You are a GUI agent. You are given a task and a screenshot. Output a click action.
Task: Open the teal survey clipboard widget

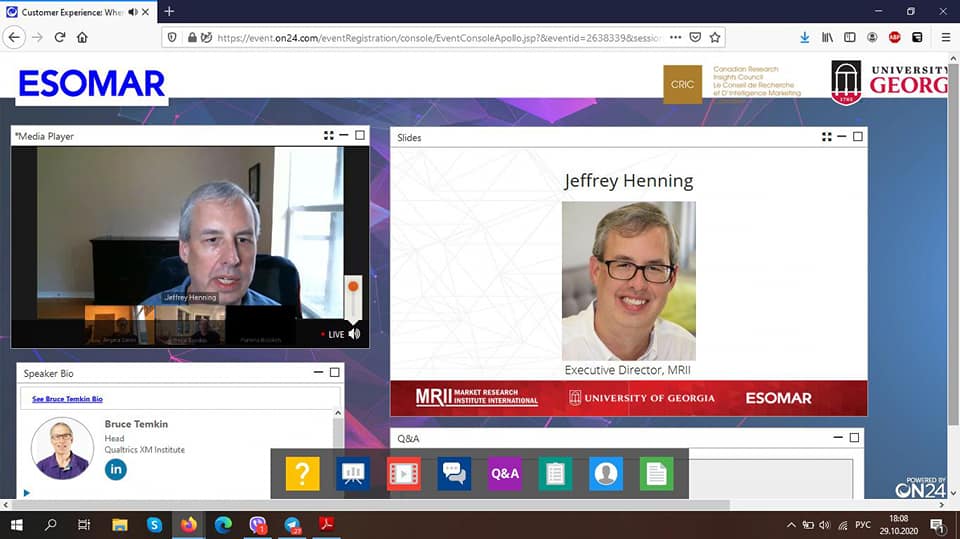point(555,473)
